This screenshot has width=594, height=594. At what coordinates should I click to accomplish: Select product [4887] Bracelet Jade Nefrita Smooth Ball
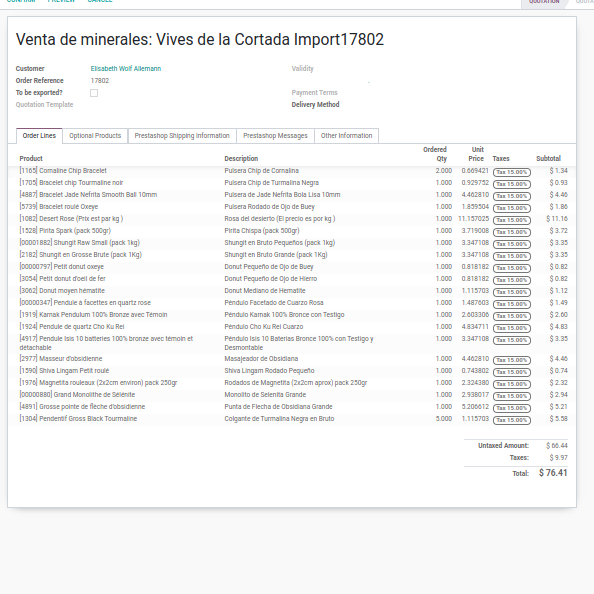coord(88,195)
